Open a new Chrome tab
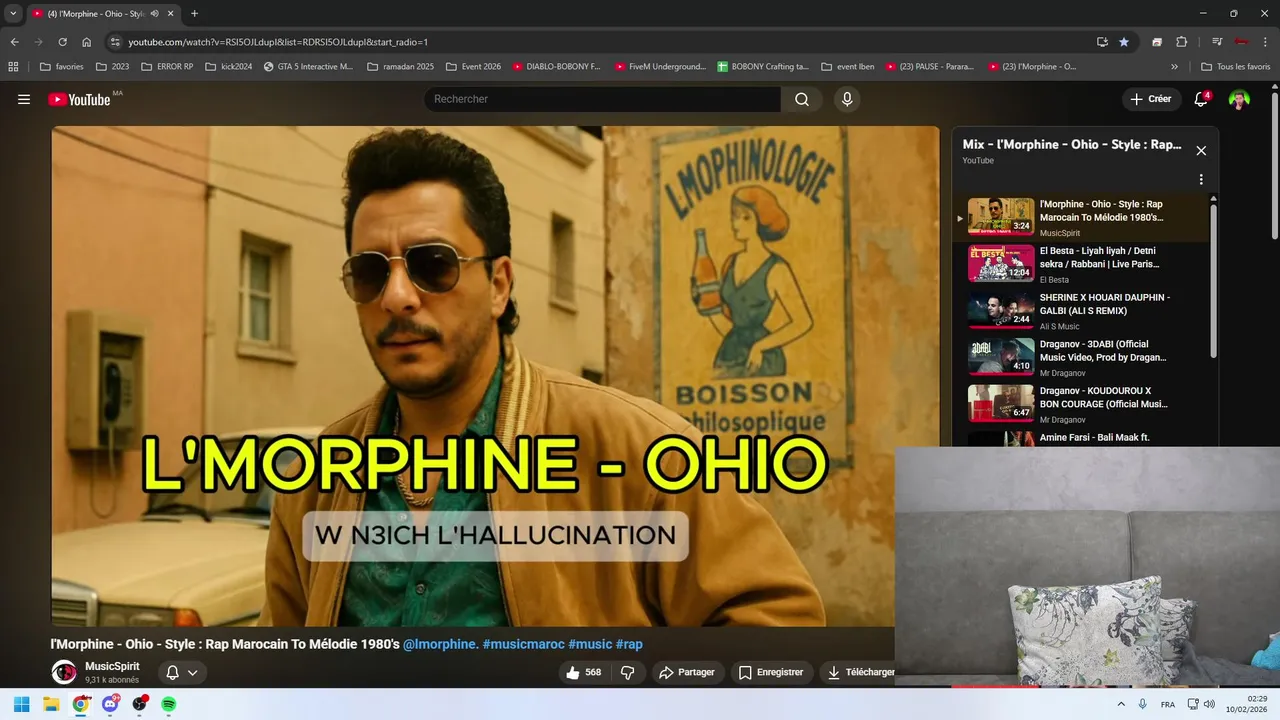 pos(194,14)
